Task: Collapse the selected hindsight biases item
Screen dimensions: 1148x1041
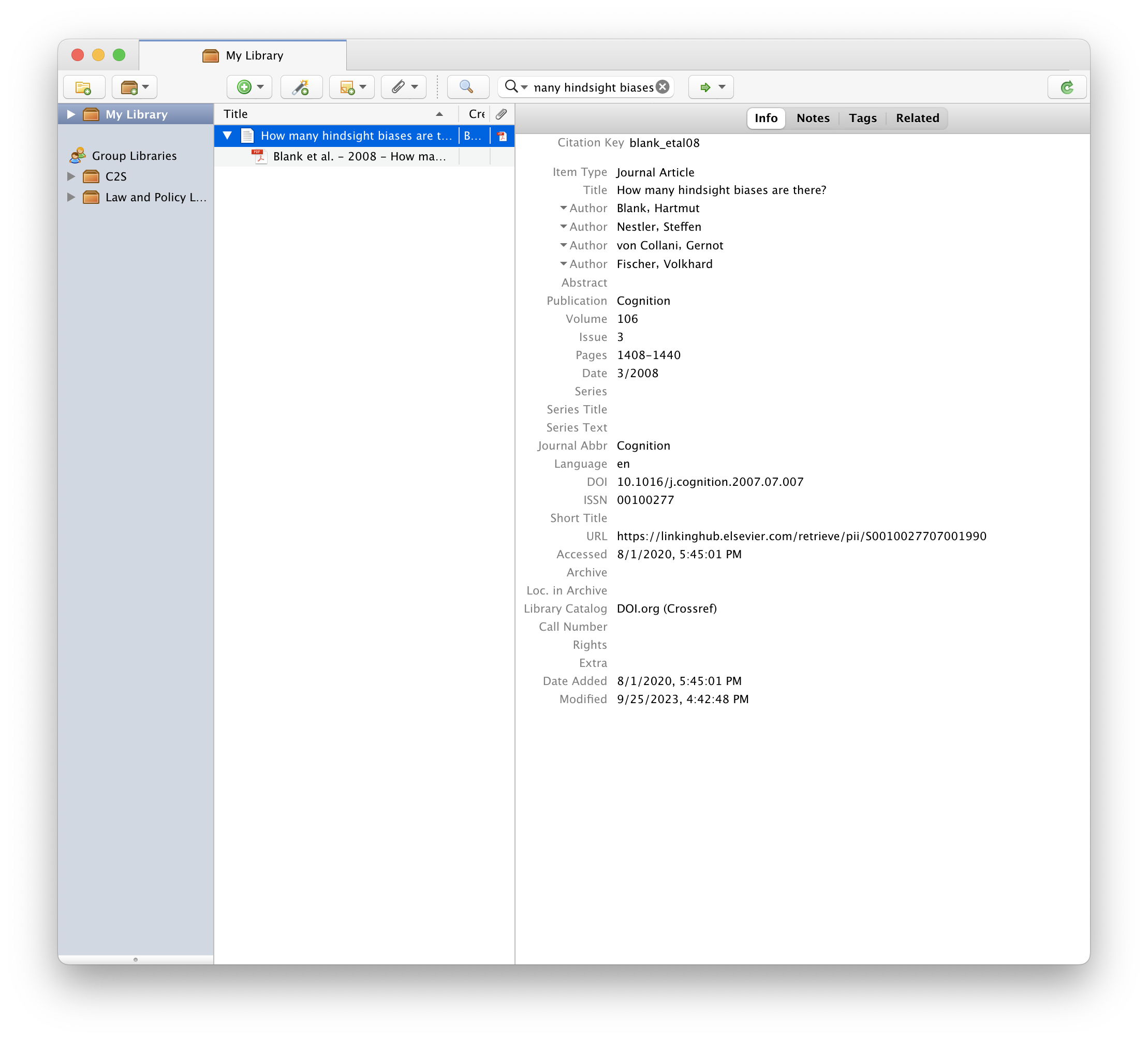Action: click(x=227, y=136)
